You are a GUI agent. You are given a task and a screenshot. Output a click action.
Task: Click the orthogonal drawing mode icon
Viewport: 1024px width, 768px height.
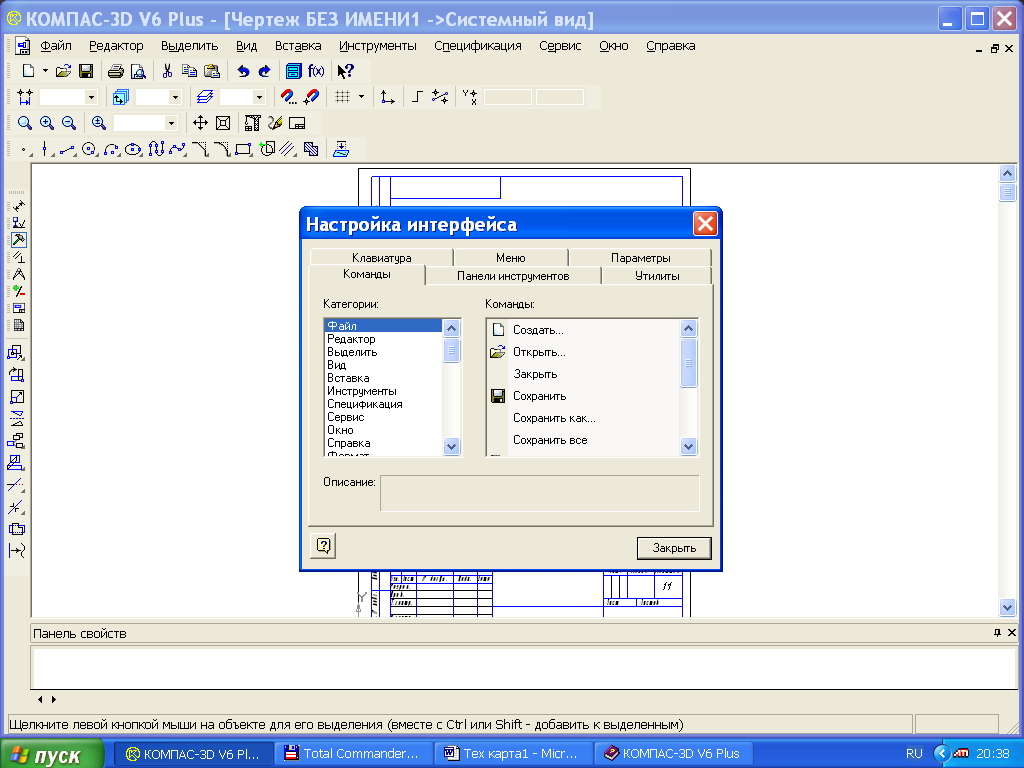point(417,97)
